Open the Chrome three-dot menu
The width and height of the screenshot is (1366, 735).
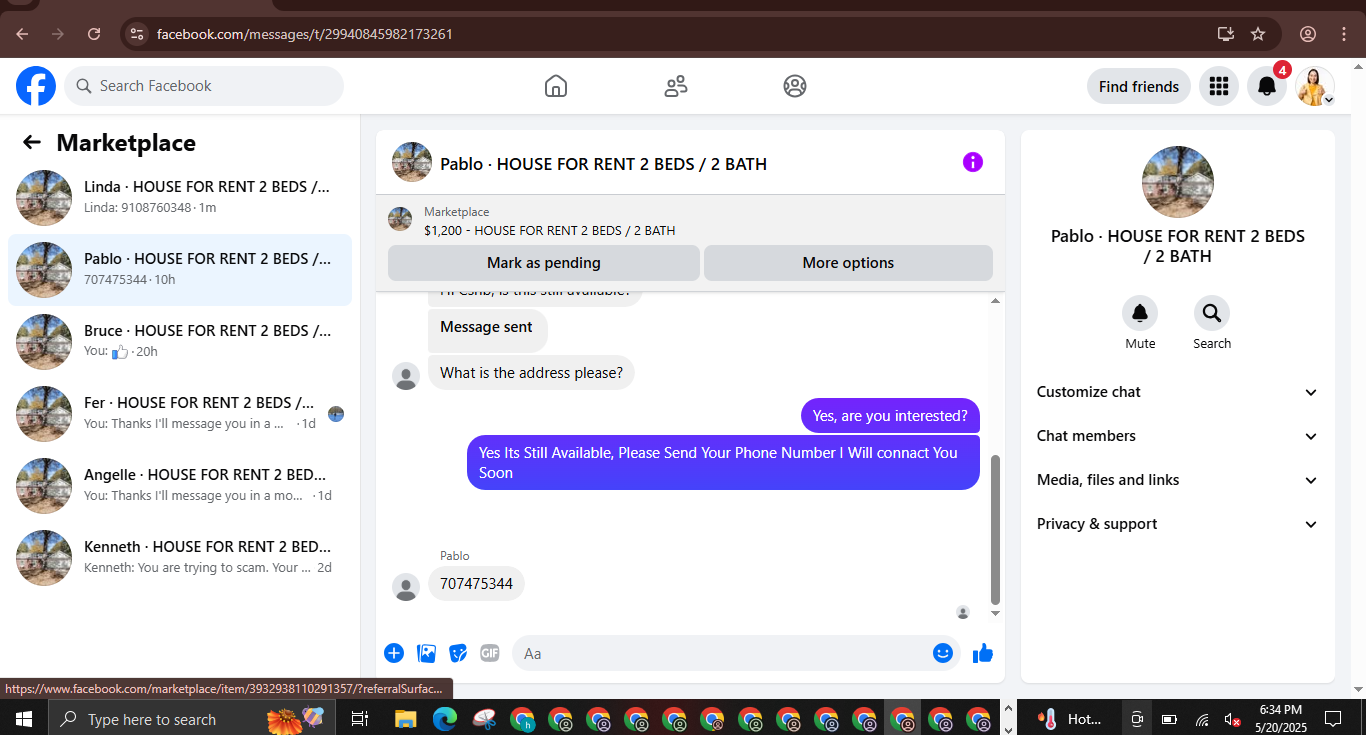pos(1344,34)
